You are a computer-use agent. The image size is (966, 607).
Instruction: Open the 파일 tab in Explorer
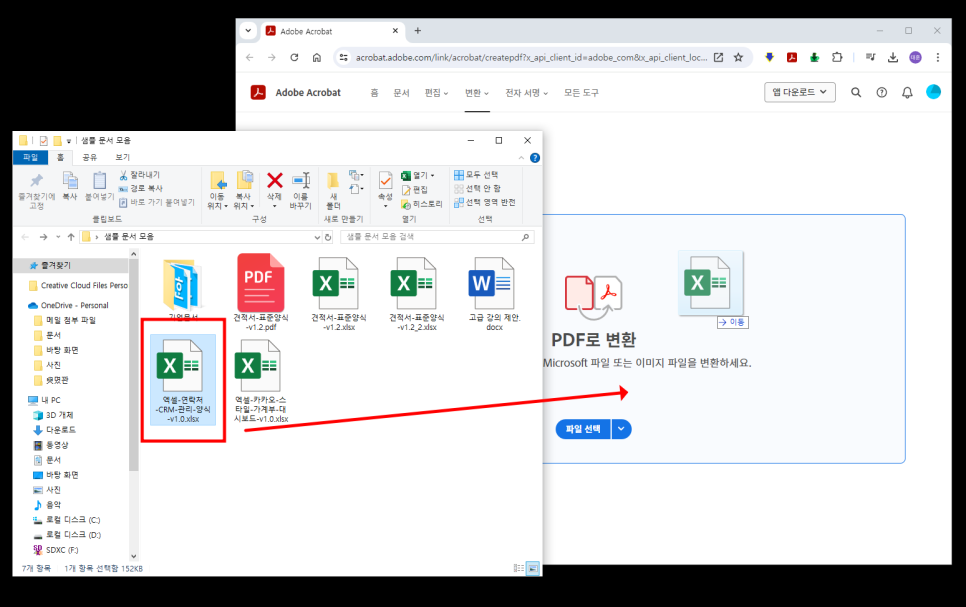pyautogui.click(x=30, y=158)
